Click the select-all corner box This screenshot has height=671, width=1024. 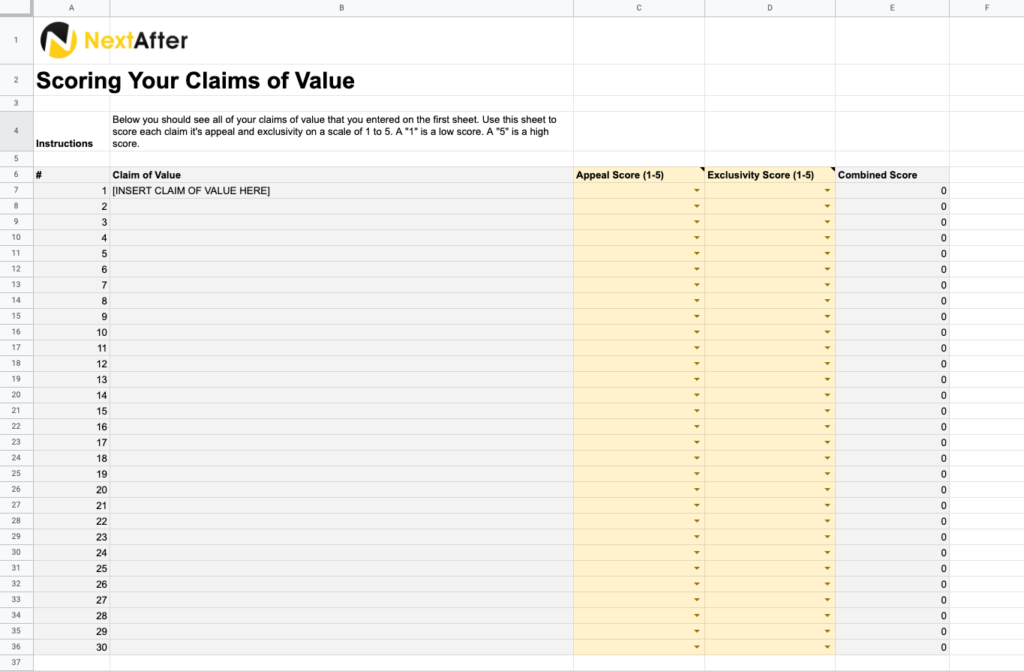[16, 8]
